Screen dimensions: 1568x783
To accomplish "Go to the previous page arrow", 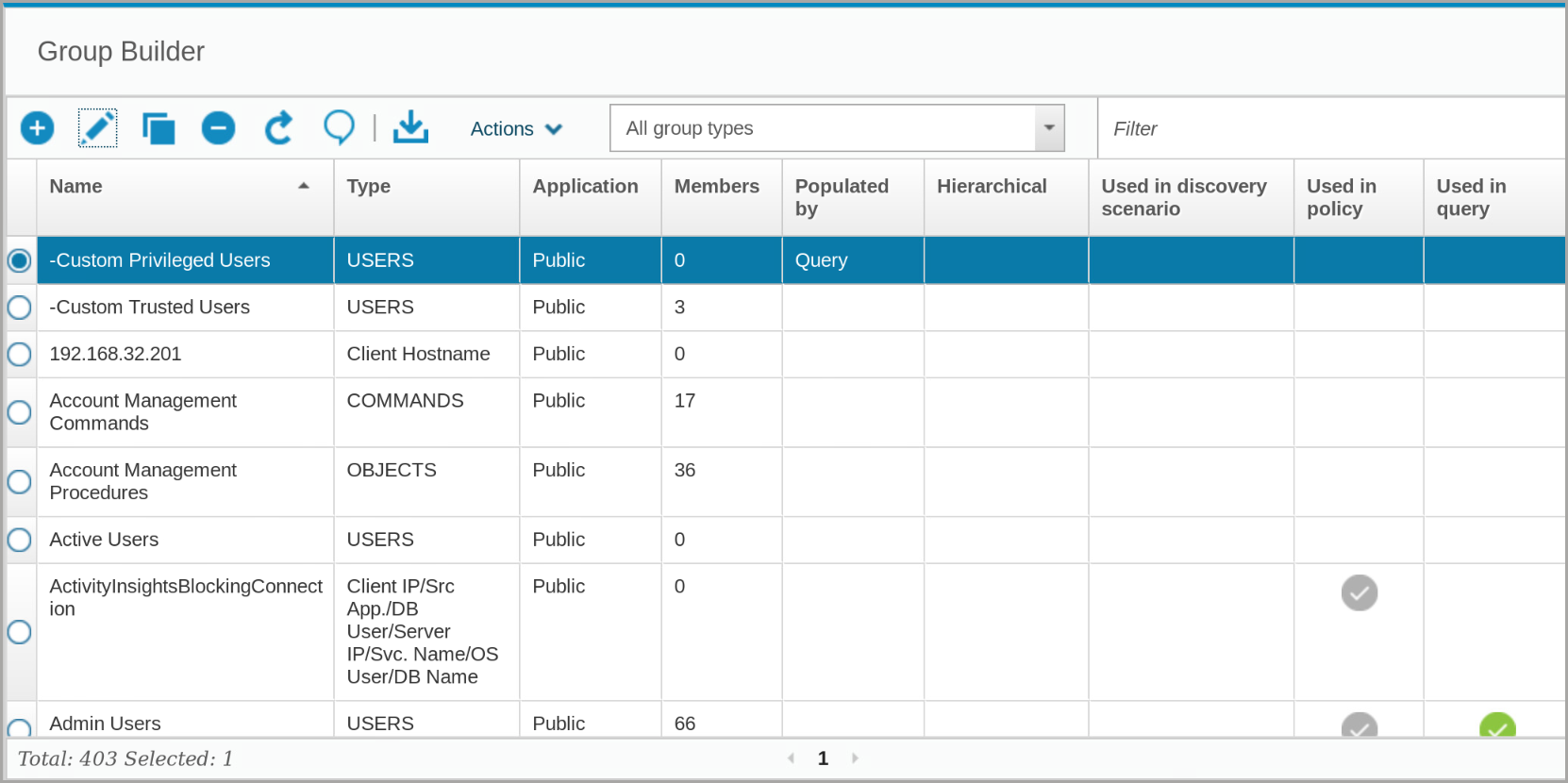I will click(x=791, y=758).
